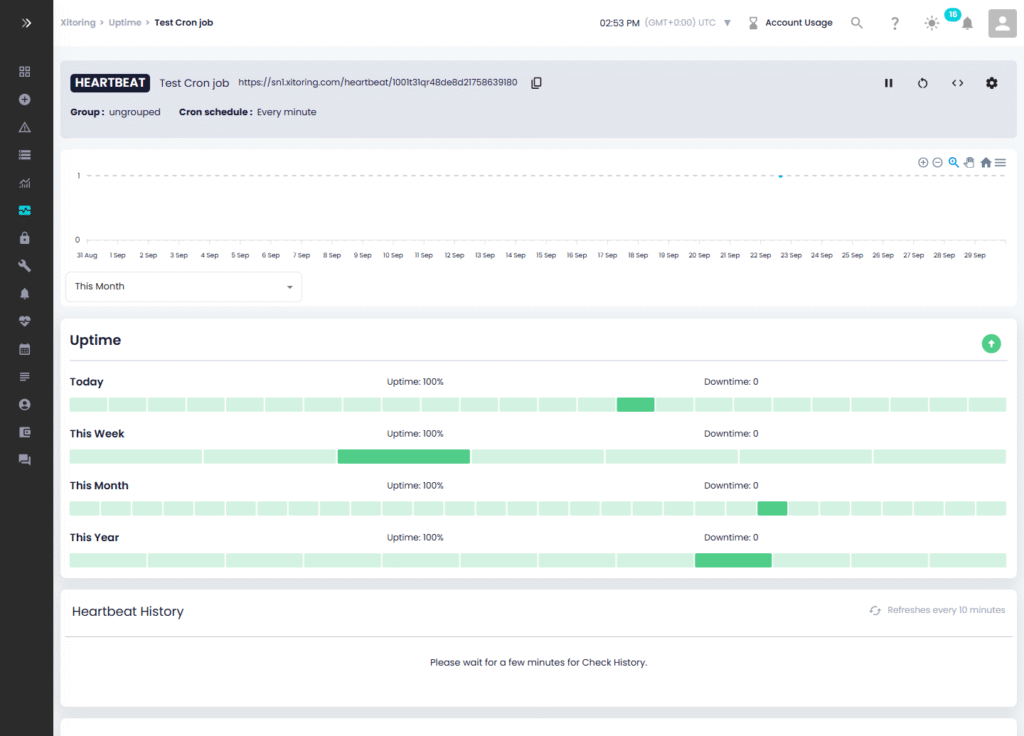Open Account Usage
The image size is (1024, 736).
point(798,23)
